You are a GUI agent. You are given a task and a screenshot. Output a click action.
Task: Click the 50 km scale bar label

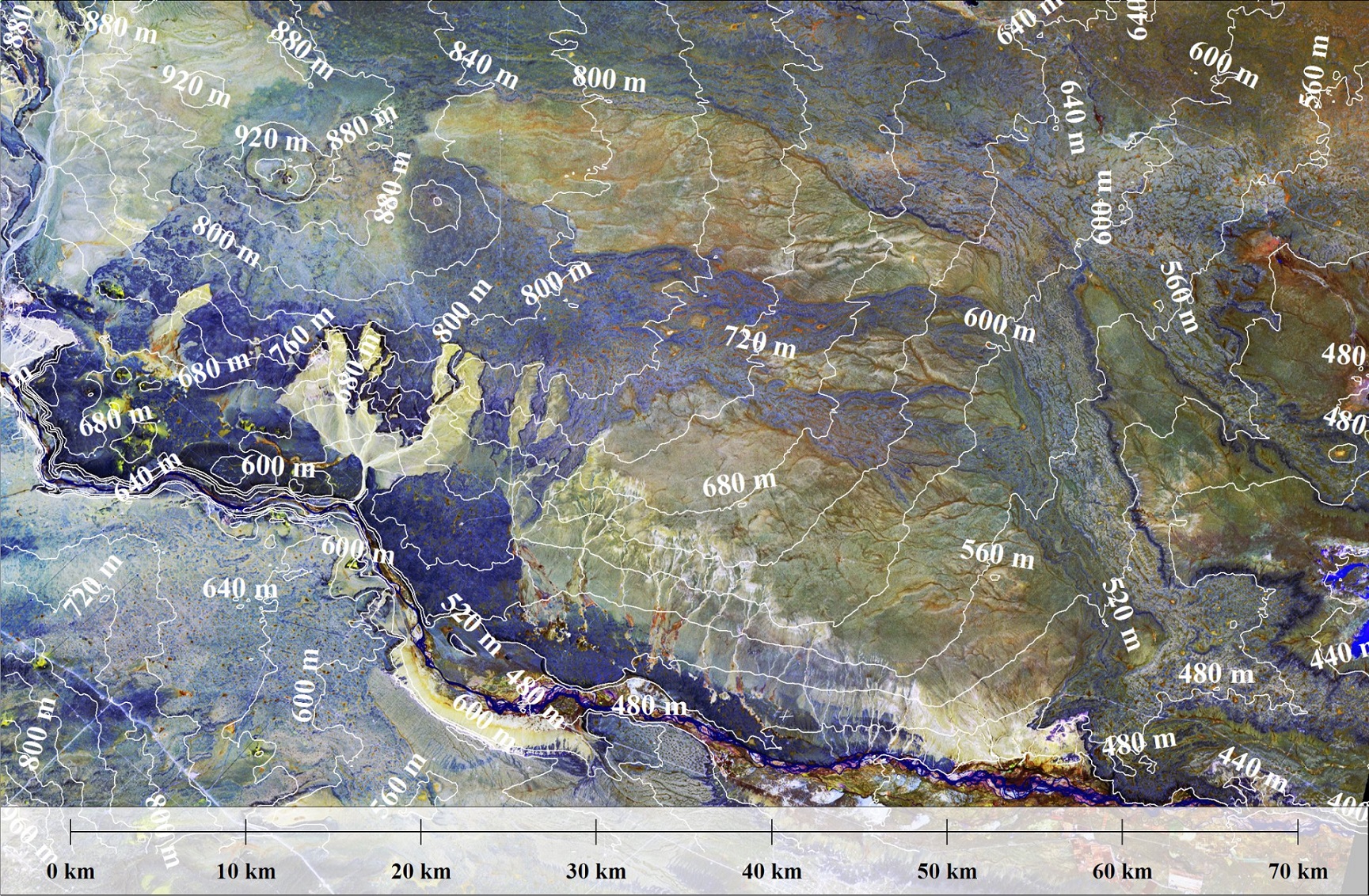(946, 871)
